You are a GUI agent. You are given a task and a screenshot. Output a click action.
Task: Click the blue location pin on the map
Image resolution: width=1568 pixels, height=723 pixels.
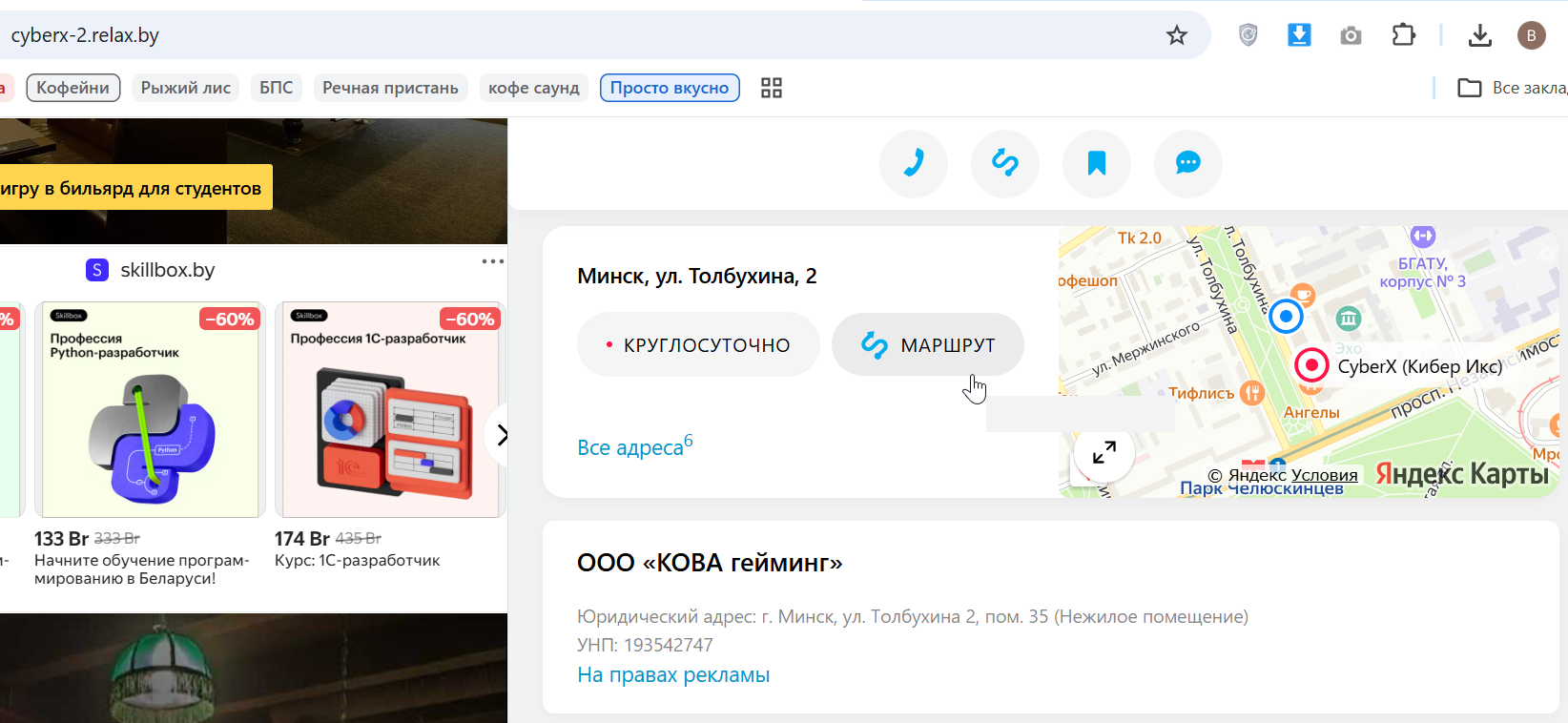tap(1286, 316)
